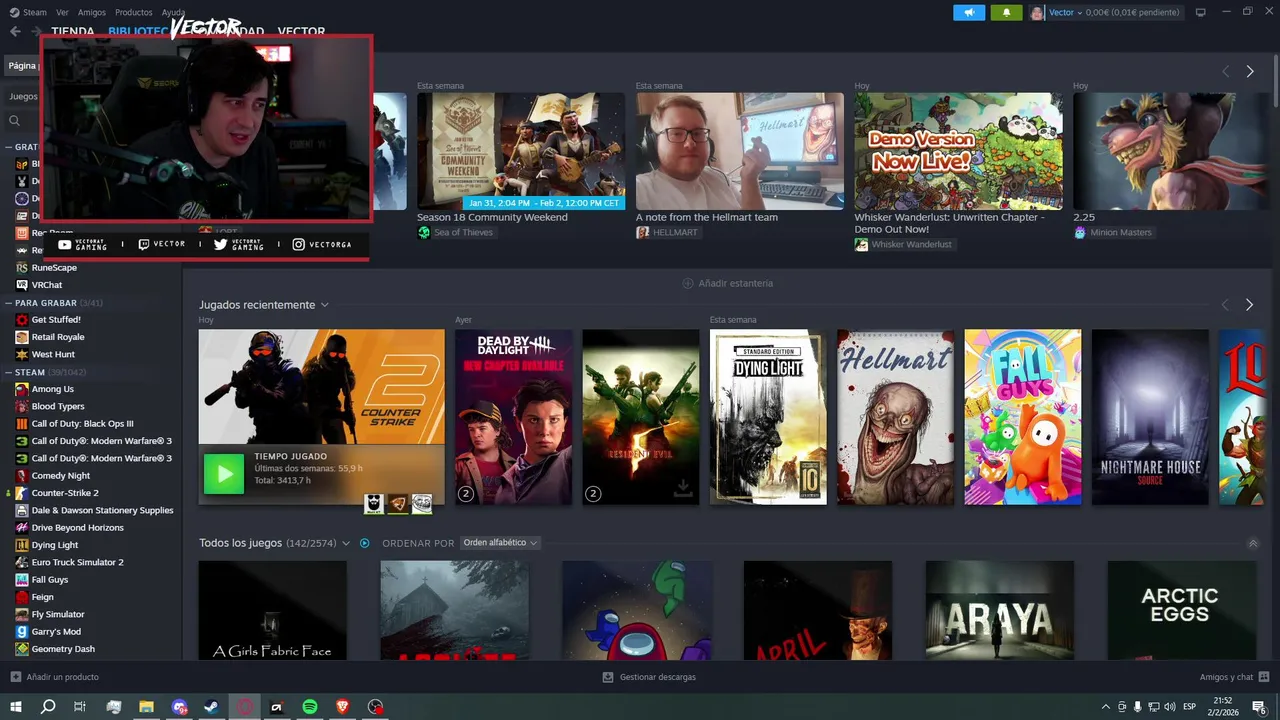Click the Euro Truck Simulator 2 sidebar icon
1280x720 pixels.
(22, 562)
